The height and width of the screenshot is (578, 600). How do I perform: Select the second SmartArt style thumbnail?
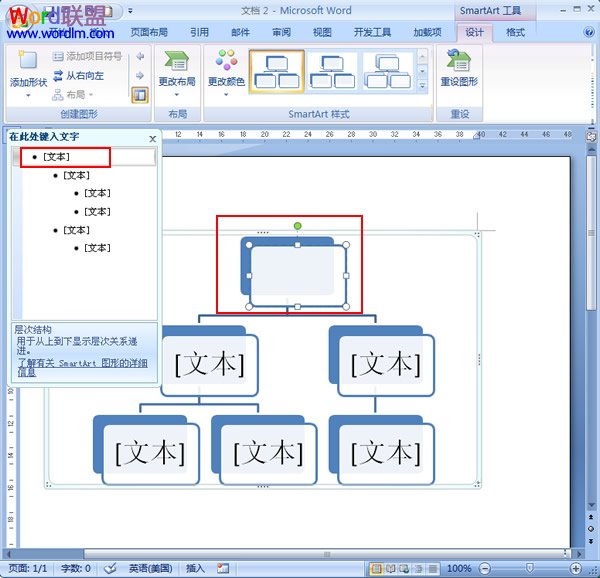(x=332, y=72)
